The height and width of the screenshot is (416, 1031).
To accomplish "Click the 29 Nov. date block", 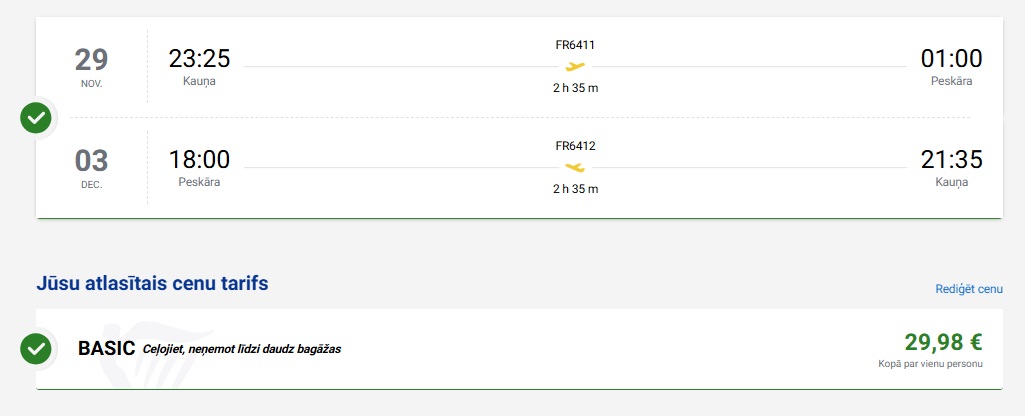I will tap(91, 66).
